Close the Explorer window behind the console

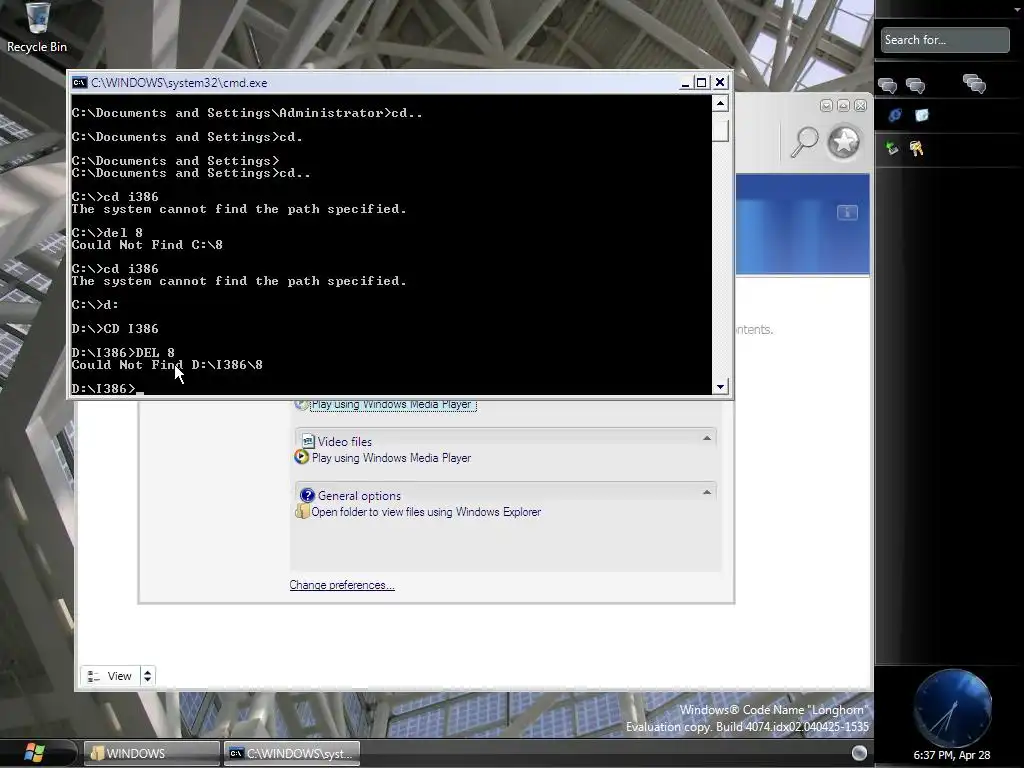pyautogui.click(x=861, y=106)
